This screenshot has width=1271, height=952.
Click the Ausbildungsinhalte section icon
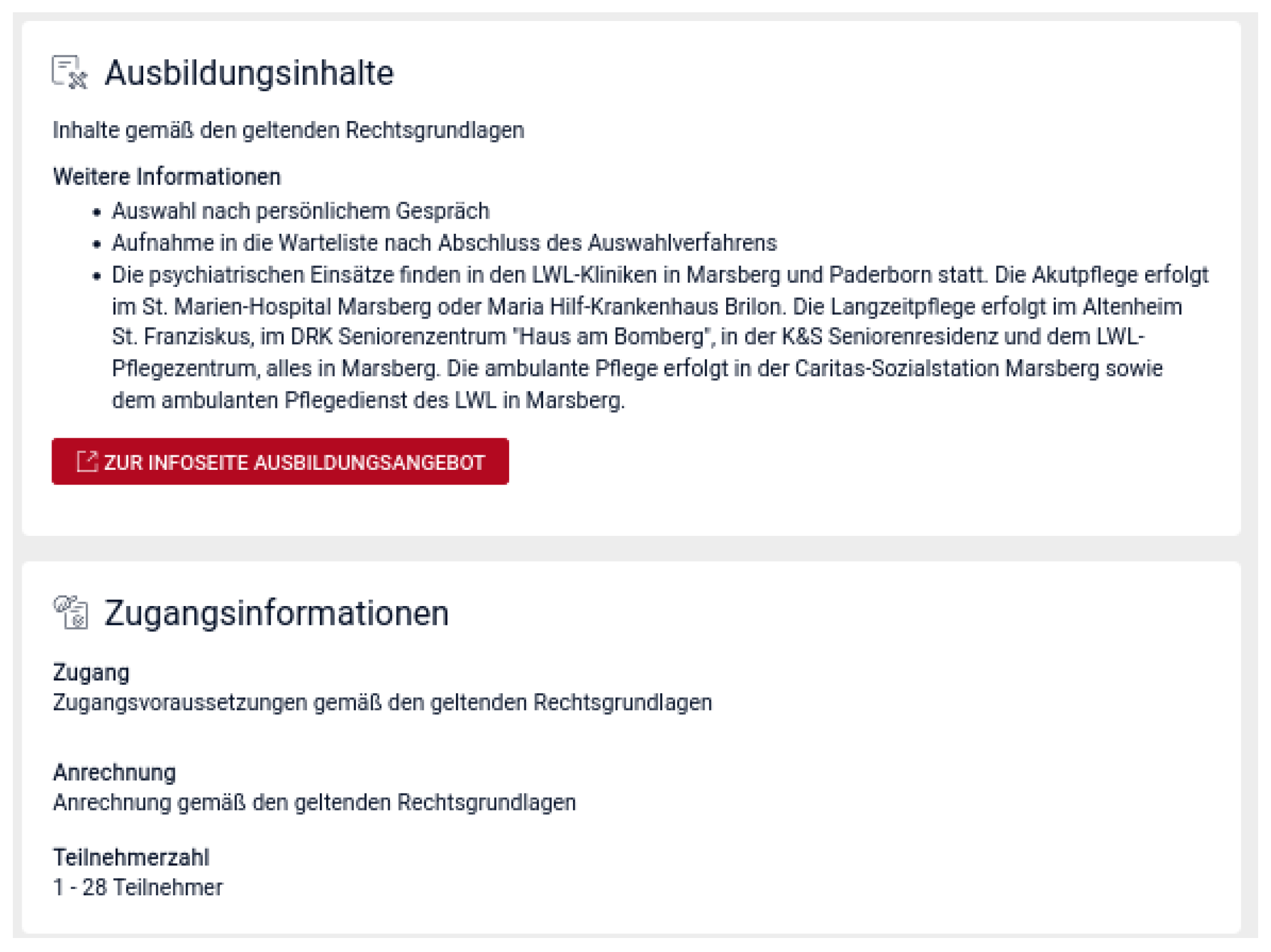click(70, 72)
